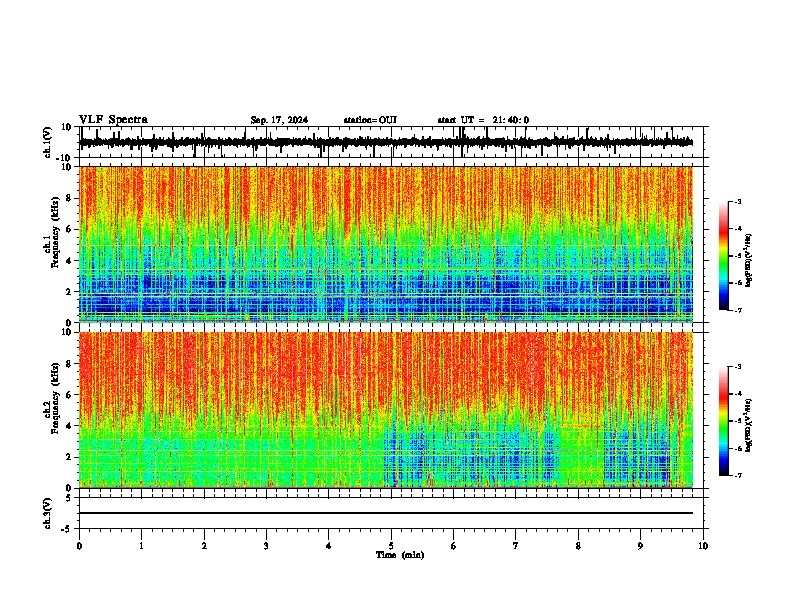Image resolution: width=792 pixels, height=612 pixels.
Task: Click the "6" tick on ch.1 frequency axis
Action: [69, 229]
